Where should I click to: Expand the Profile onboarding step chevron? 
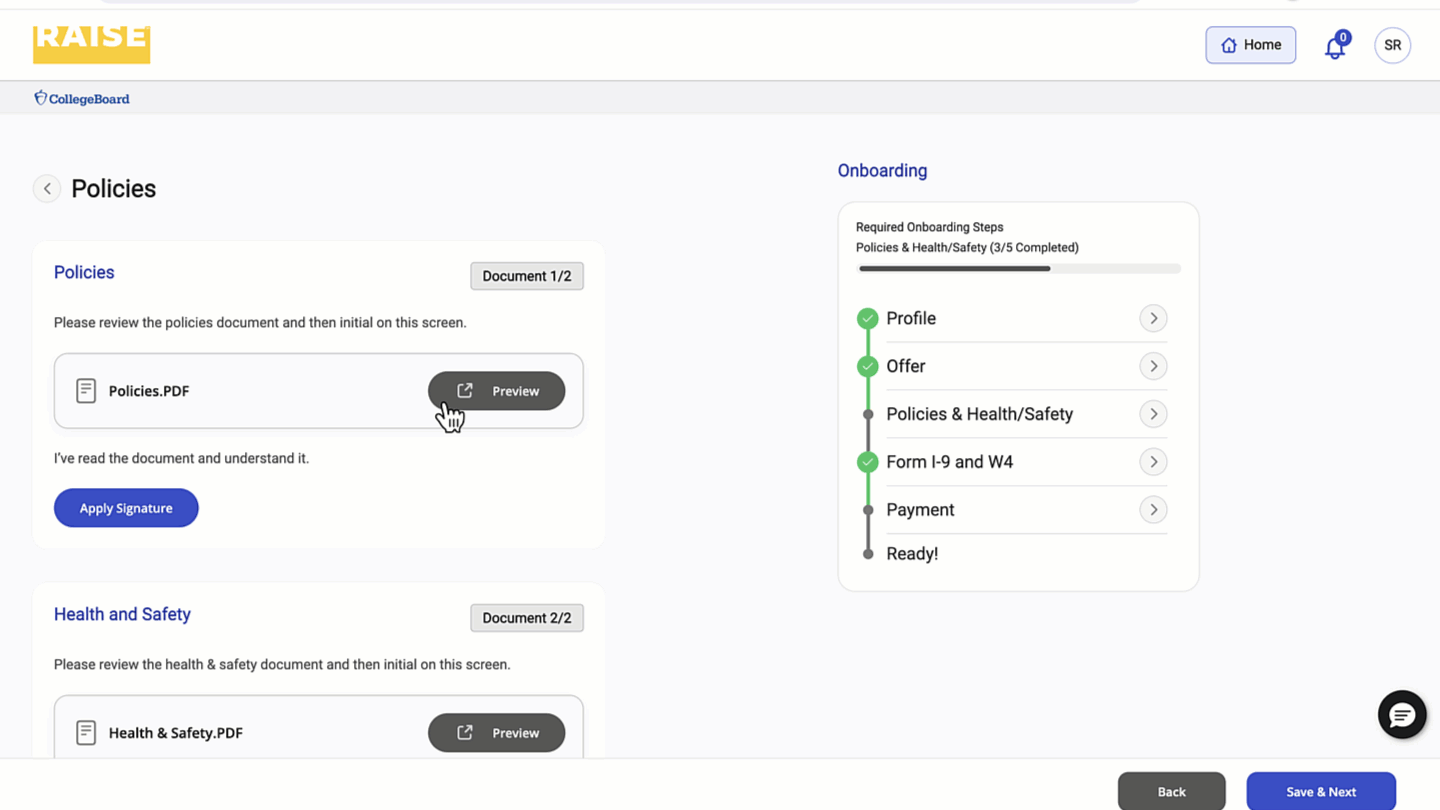pyautogui.click(x=1153, y=319)
